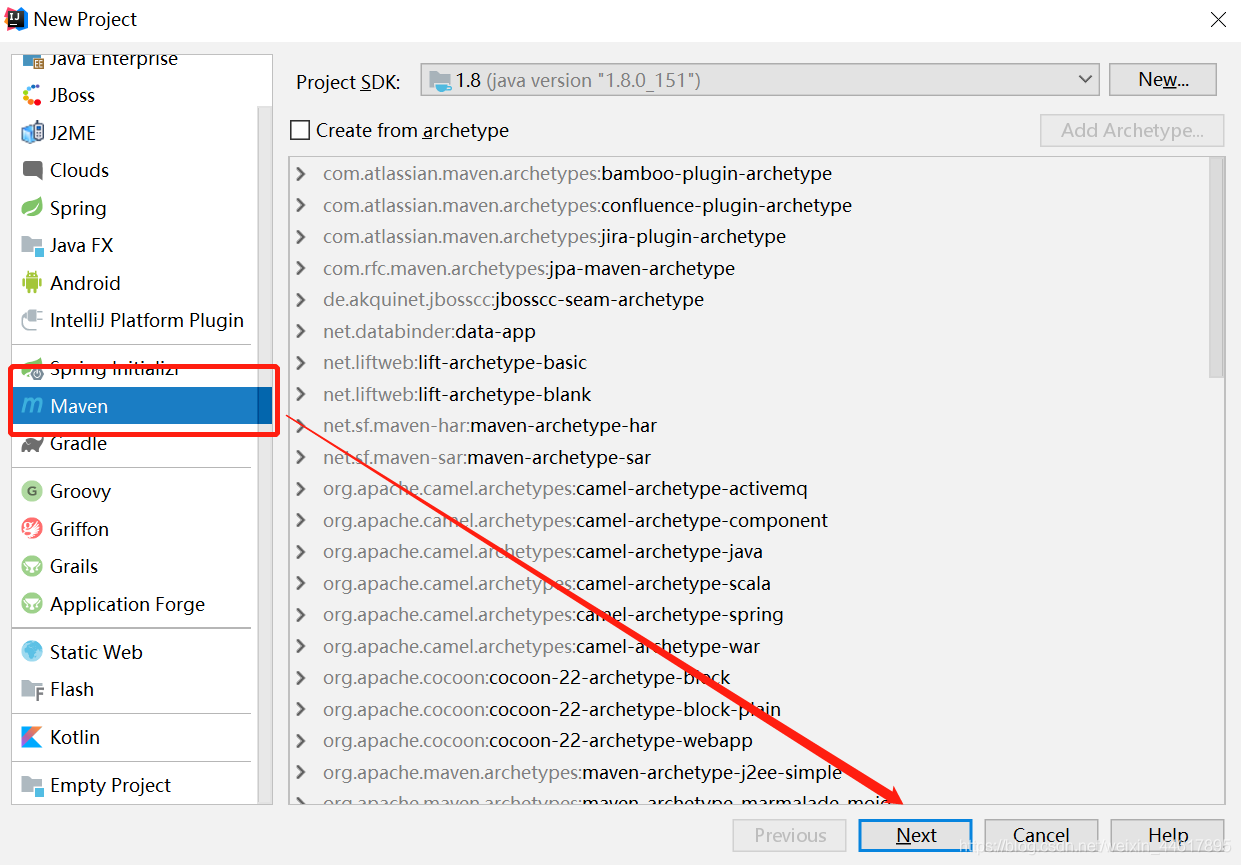Image resolution: width=1241 pixels, height=865 pixels.
Task: Click the Groovy 'G' icon
Action: click(33, 492)
